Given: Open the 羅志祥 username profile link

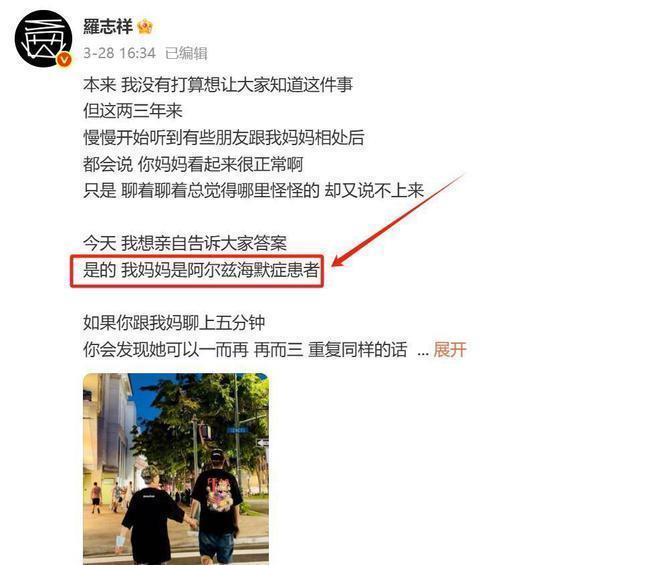Looking at the screenshot, I should (108, 27).
